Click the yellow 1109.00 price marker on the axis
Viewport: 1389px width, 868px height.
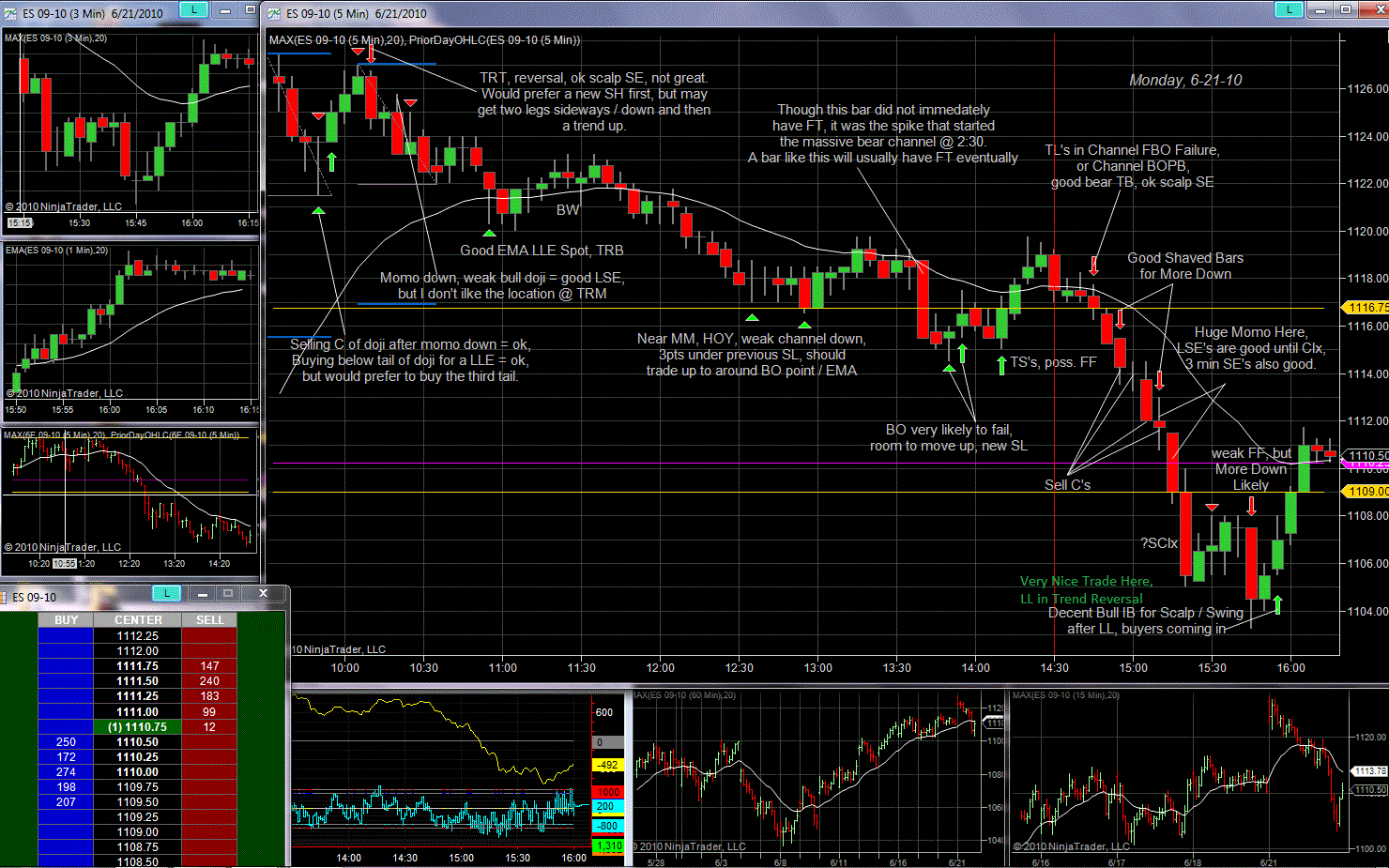pos(1366,492)
